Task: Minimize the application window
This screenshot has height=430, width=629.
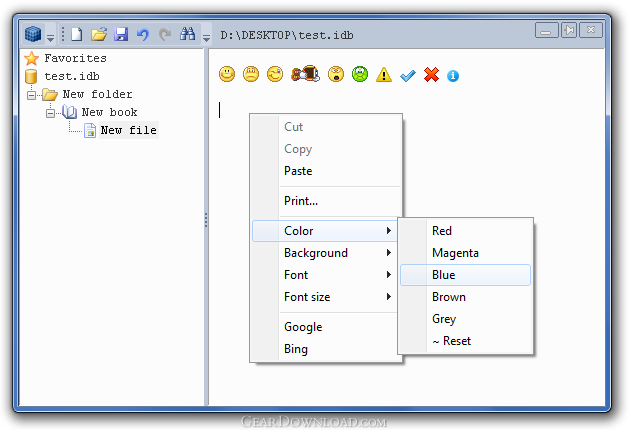Action: coord(546,30)
